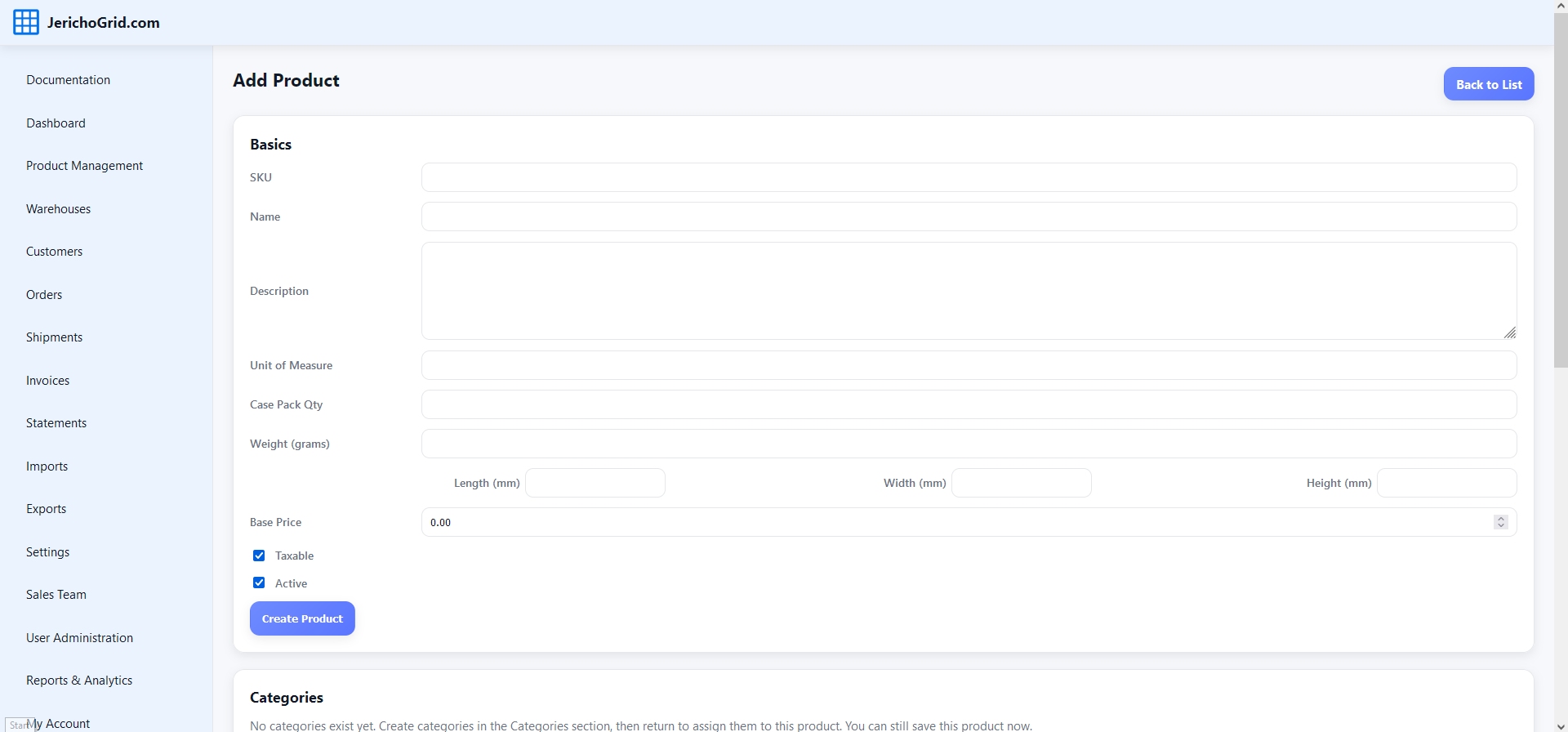The width and height of the screenshot is (1568, 732).
Task: Open User Administration page
Action: tap(79, 638)
